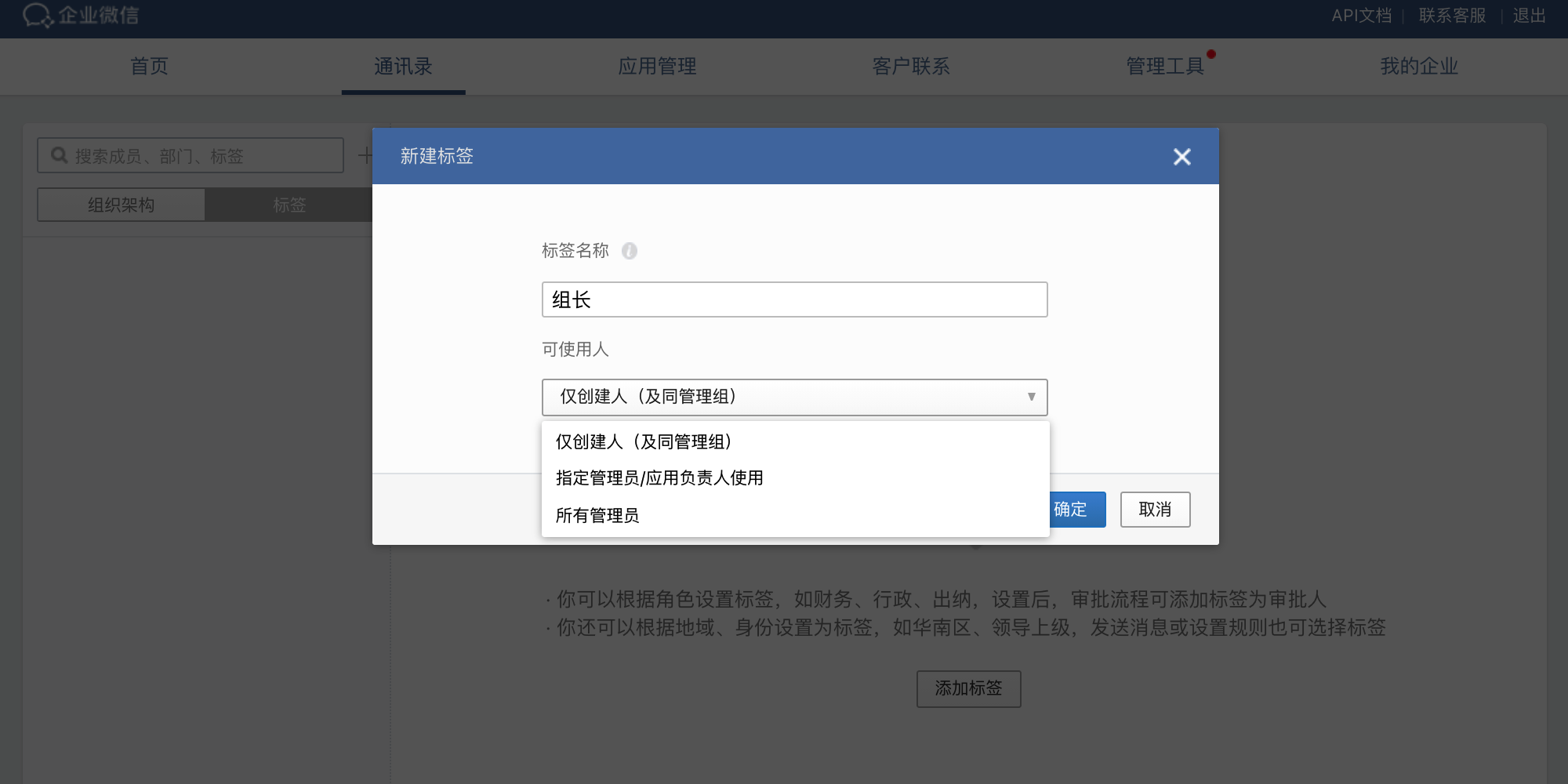The image size is (1568, 784).
Task: Open the API文档 link
Action: (1361, 16)
